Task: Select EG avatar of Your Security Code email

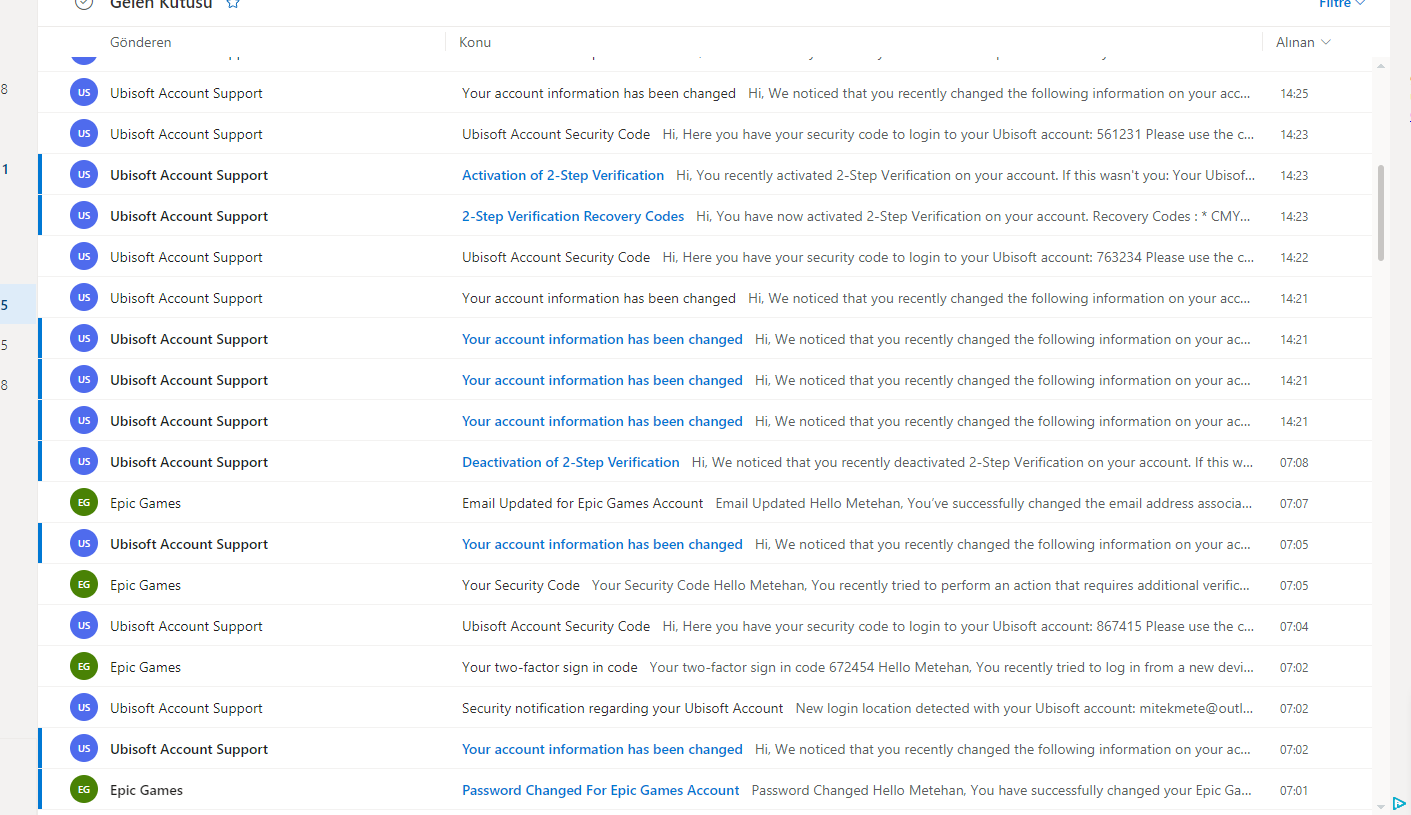Action: pyautogui.click(x=84, y=584)
